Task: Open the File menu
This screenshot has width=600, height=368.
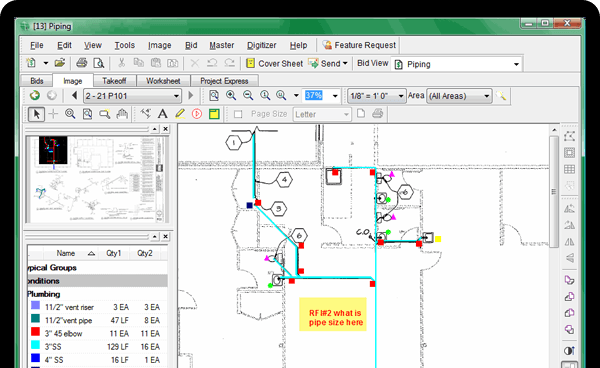Action: (x=37, y=45)
